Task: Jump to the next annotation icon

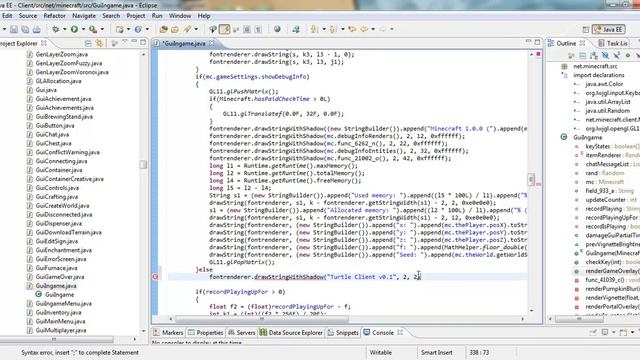Action: [314, 29]
